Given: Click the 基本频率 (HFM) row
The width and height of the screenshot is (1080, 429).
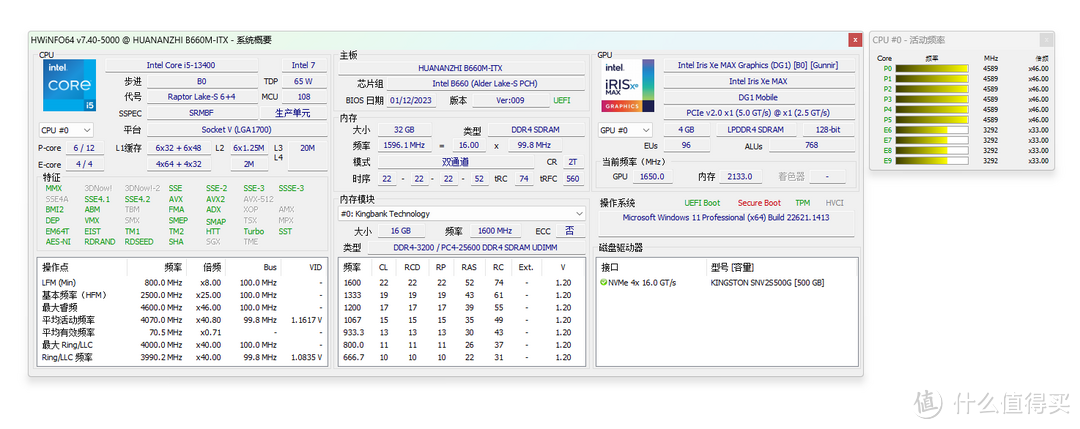Looking at the screenshot, I should pos(182,295).
